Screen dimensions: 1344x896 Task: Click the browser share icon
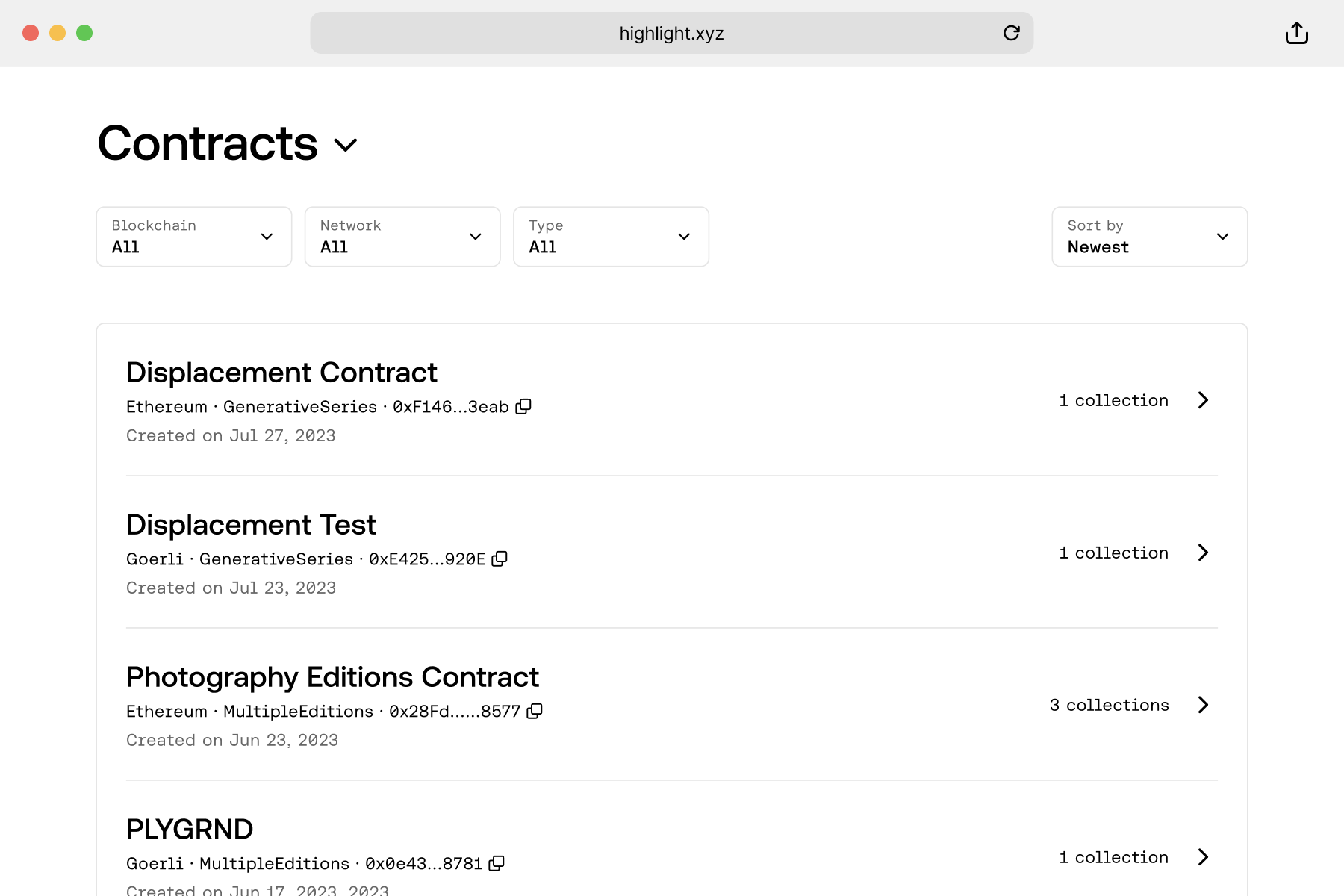[x=1296, y=33]
